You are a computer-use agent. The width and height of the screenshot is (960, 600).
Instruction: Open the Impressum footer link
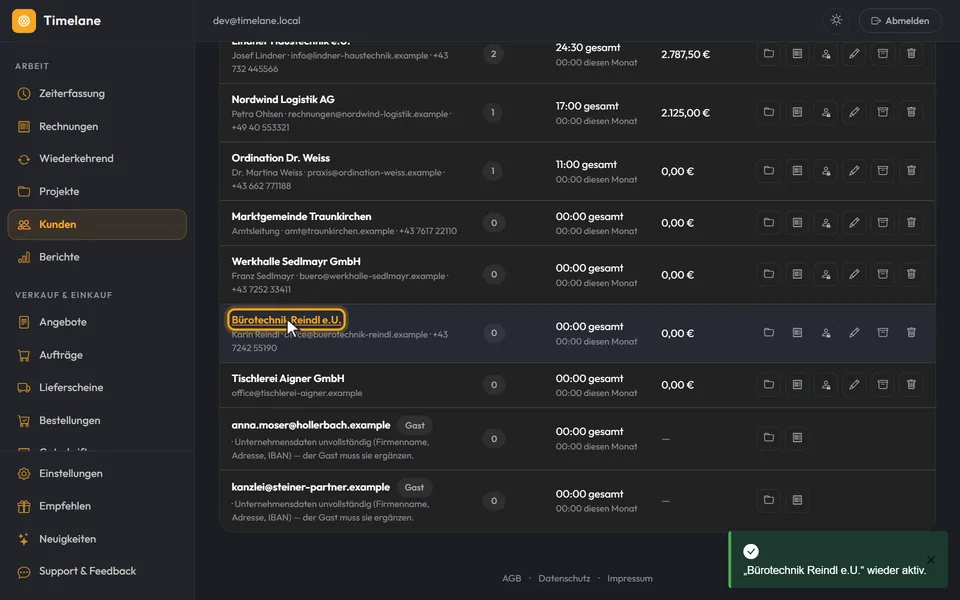(630, 579)
